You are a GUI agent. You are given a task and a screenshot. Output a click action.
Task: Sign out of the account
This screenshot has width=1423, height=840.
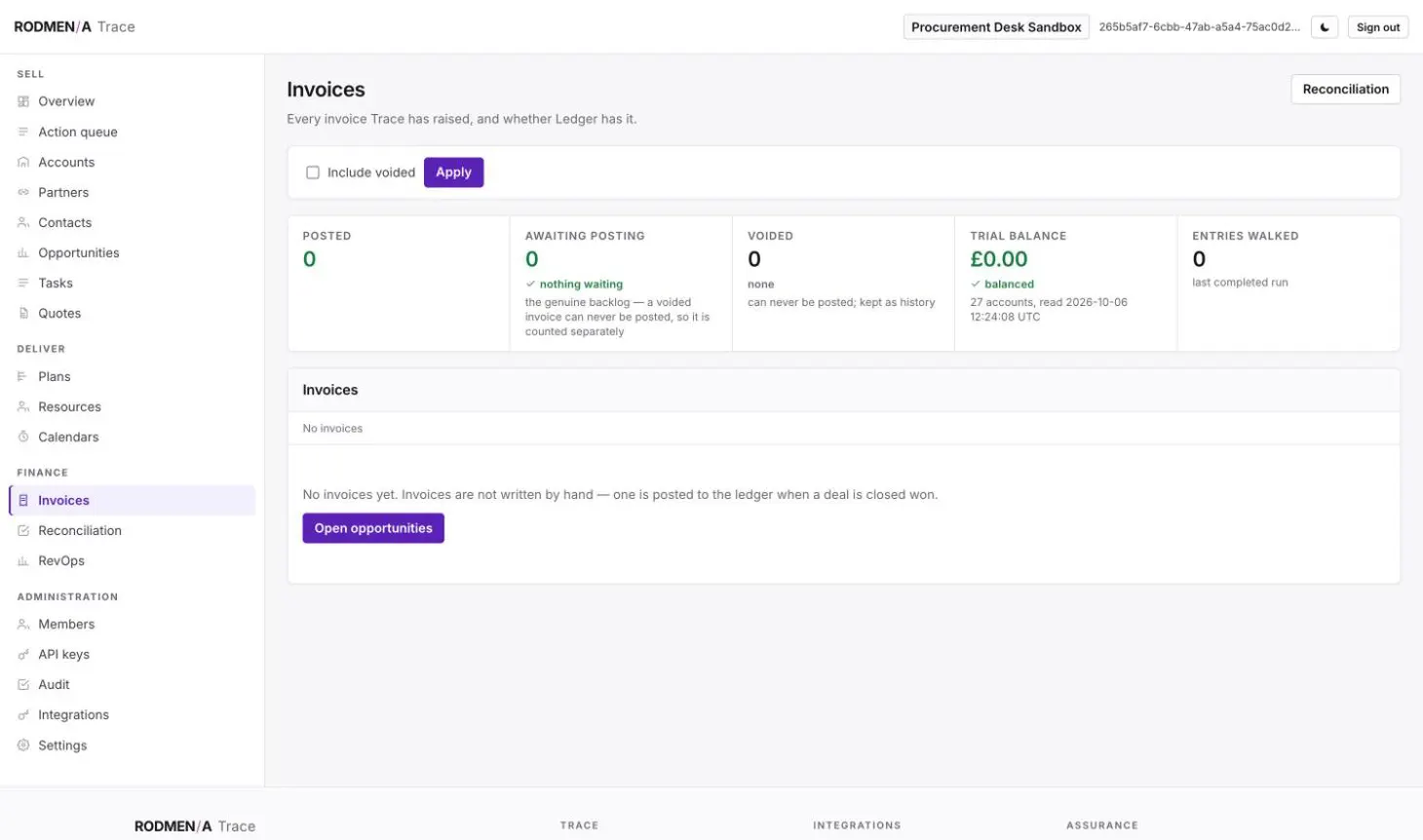point(1378,27)
